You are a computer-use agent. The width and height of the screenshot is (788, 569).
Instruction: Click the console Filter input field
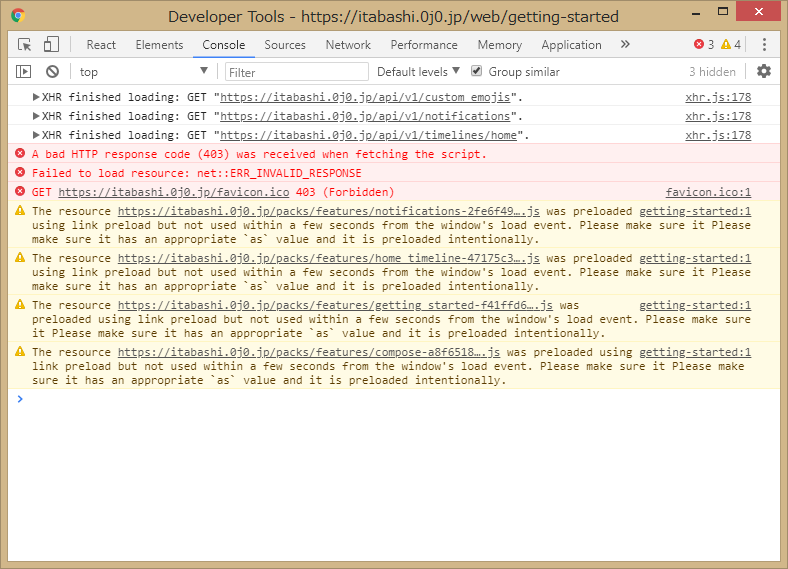tap(297, 72)
